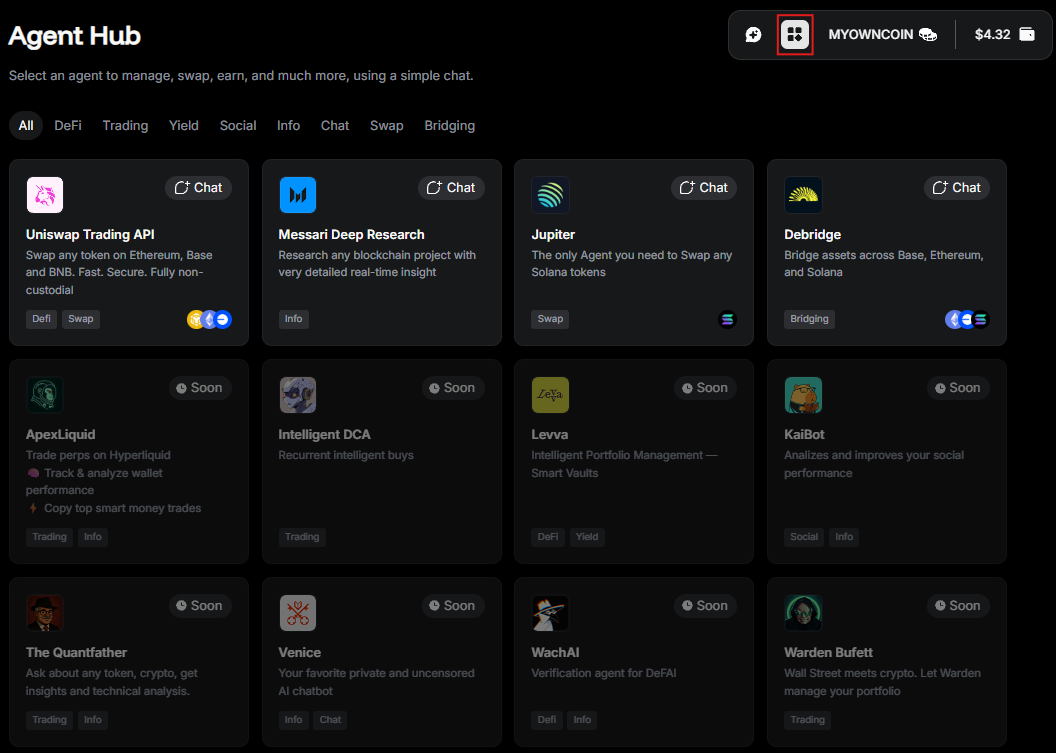Click the coins icon beside MYOWNCOIN
Screen dimensions: 1056x753
tap(928, 34)
